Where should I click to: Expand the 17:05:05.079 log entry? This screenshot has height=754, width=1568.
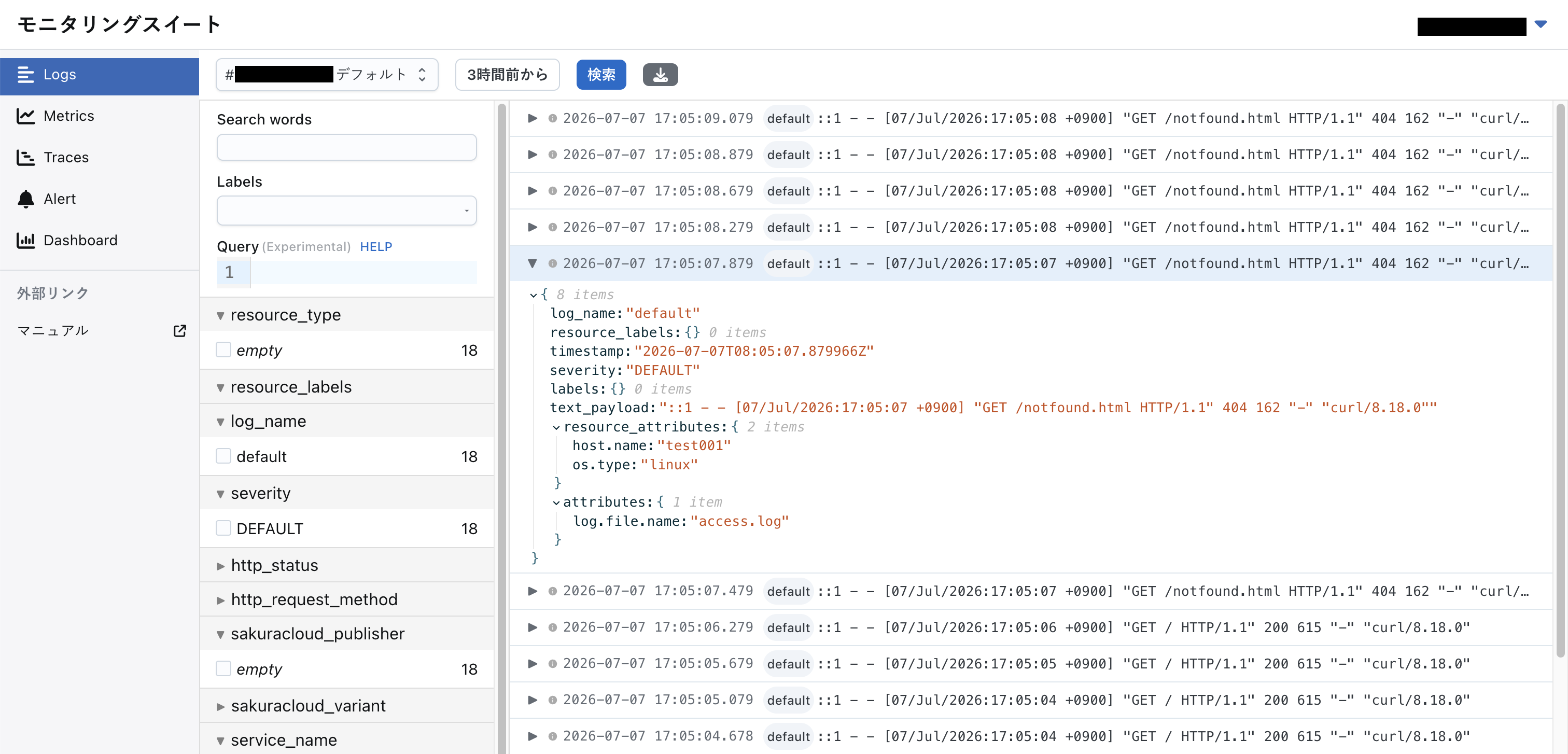[533, 700]
